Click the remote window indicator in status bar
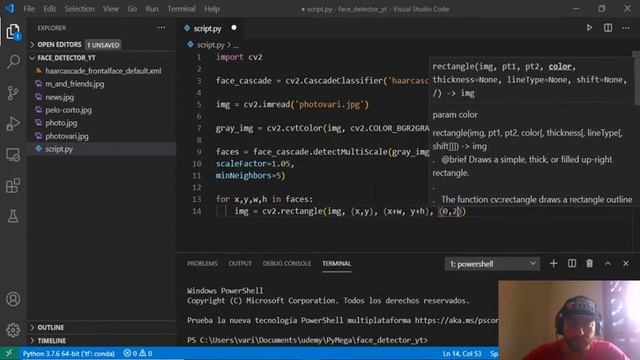 (9, 353)
